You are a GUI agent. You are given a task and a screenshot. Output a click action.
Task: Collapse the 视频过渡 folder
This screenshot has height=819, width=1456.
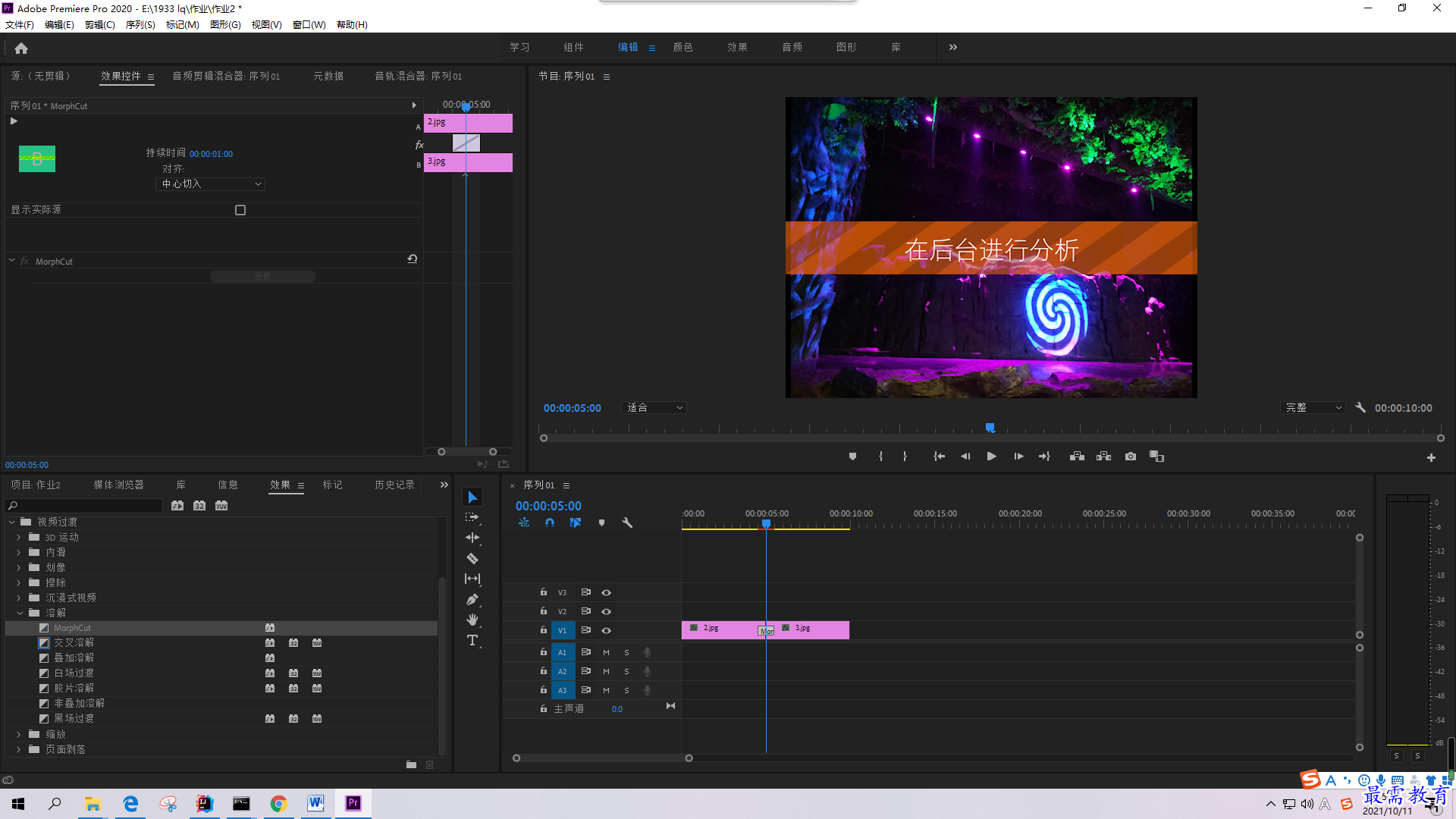(x=12, y=522)
